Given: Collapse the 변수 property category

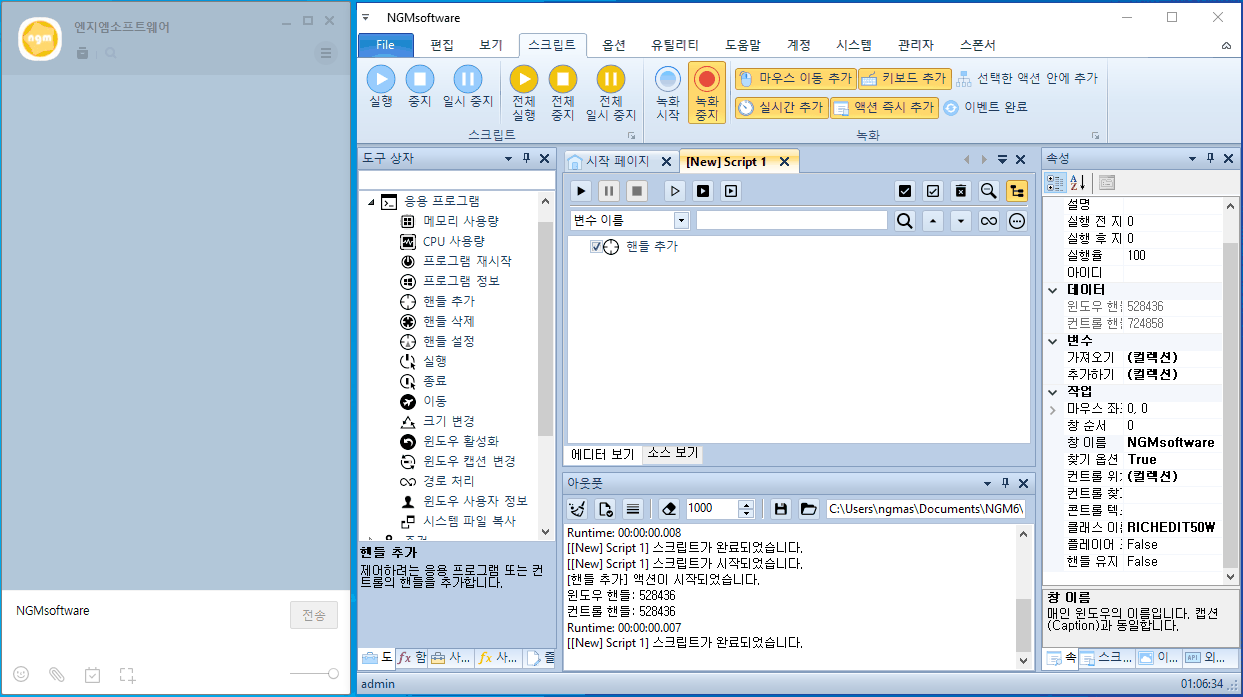Looking at the screenshot, I should 1052,341.
